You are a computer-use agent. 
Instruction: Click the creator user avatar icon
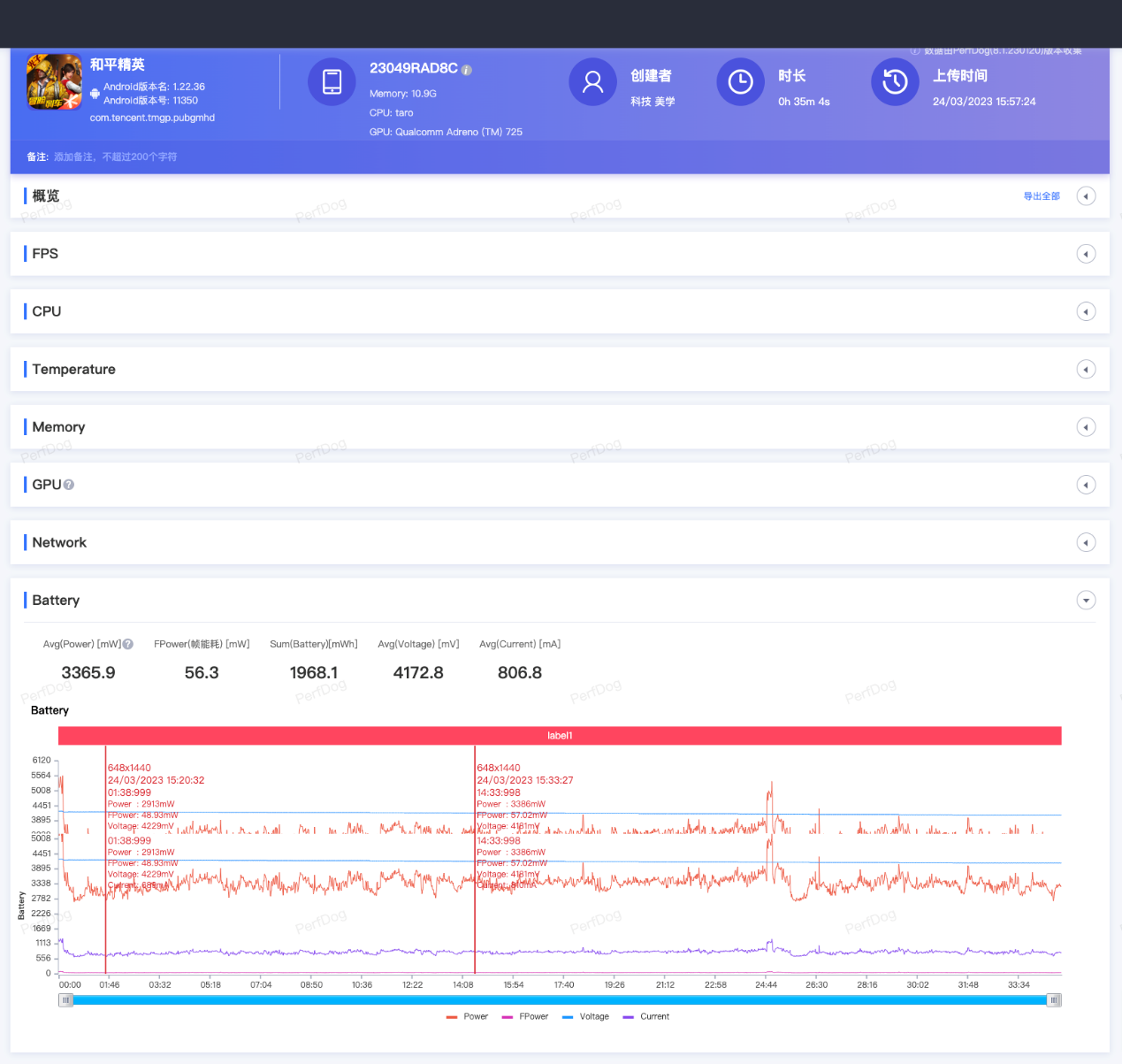592,81
